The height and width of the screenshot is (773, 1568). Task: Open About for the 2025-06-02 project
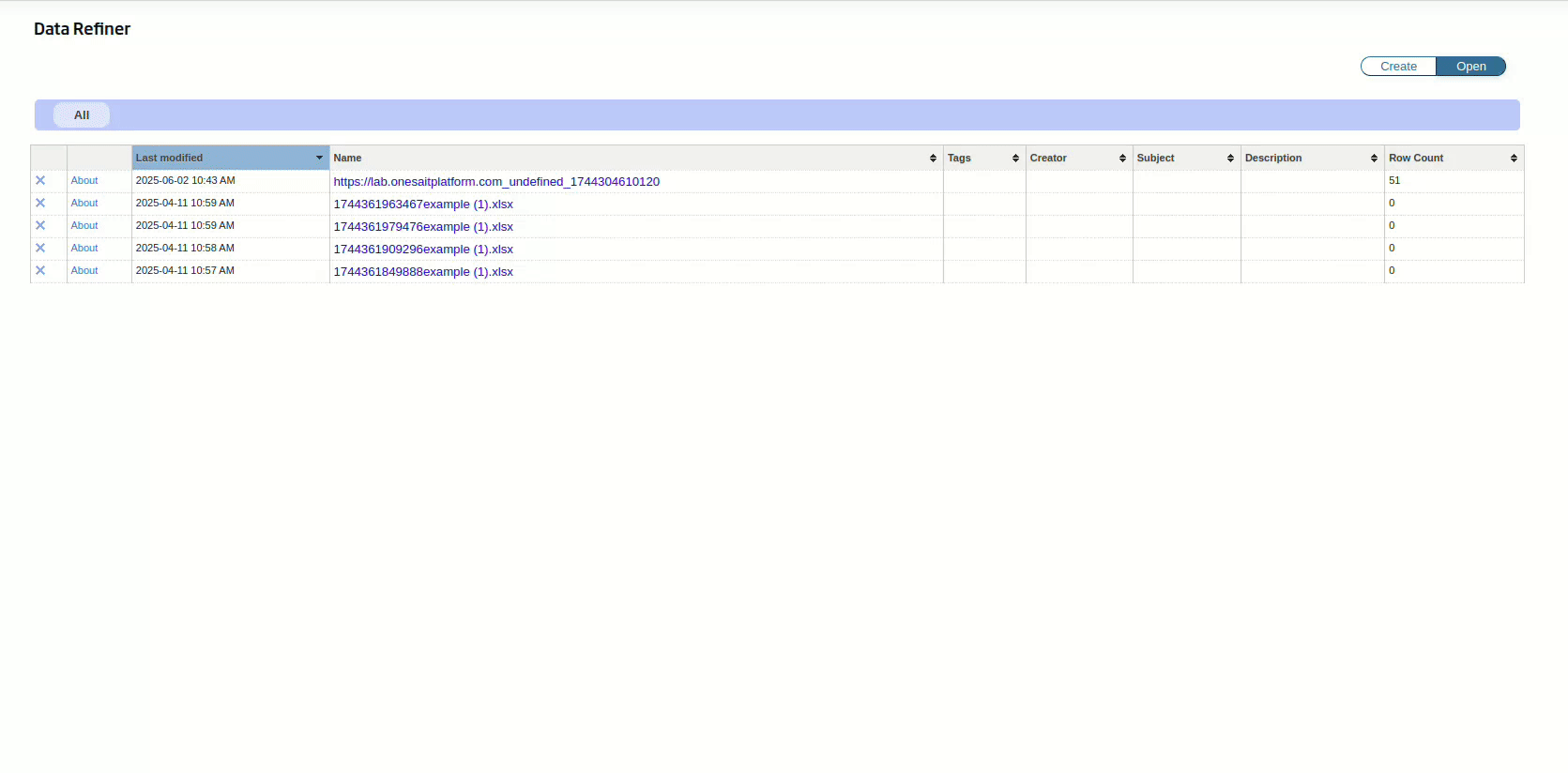point(84,180)
